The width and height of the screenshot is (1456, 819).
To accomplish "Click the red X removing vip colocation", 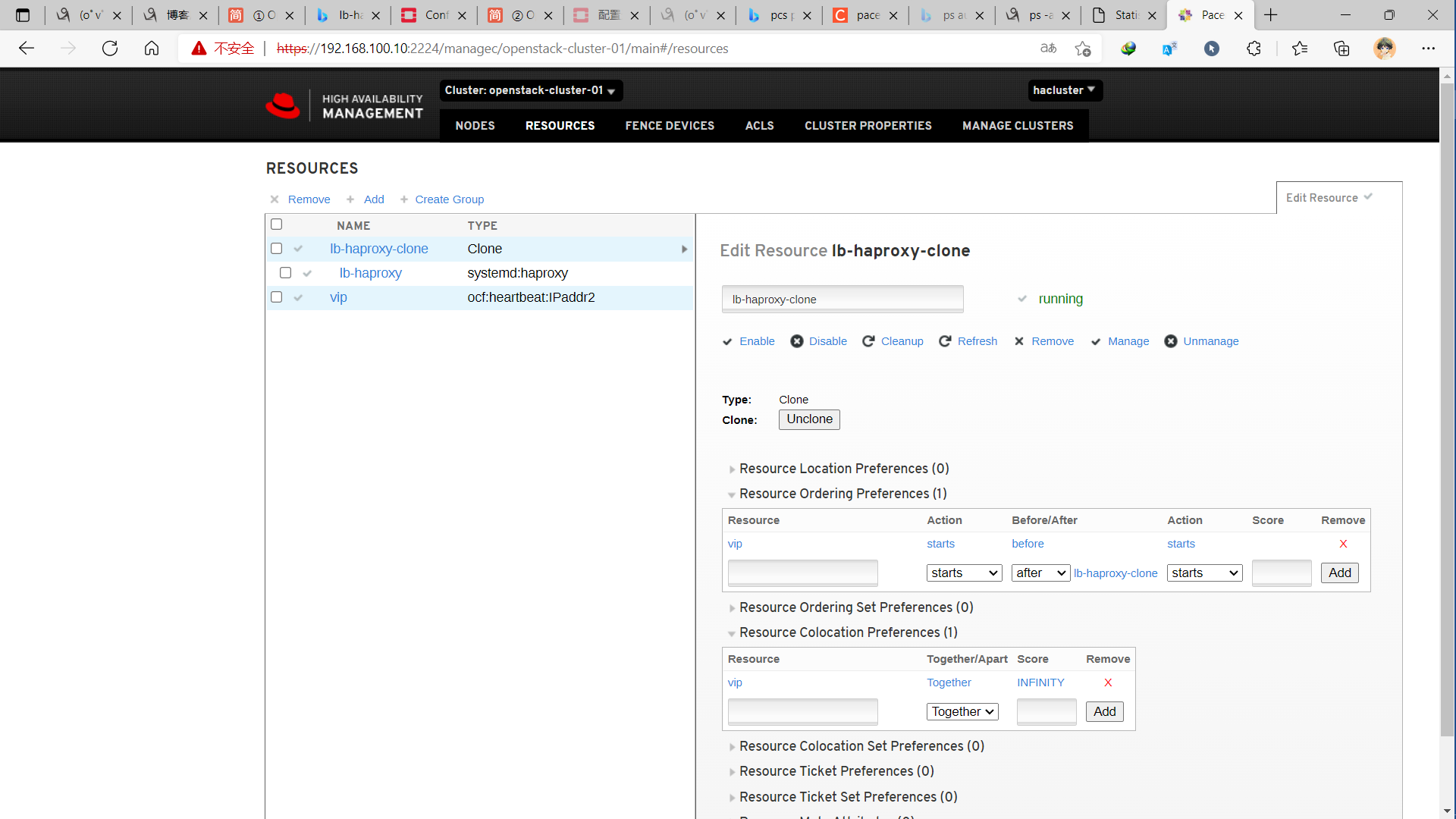I will pyautogui.click(x=1108, y=682).
